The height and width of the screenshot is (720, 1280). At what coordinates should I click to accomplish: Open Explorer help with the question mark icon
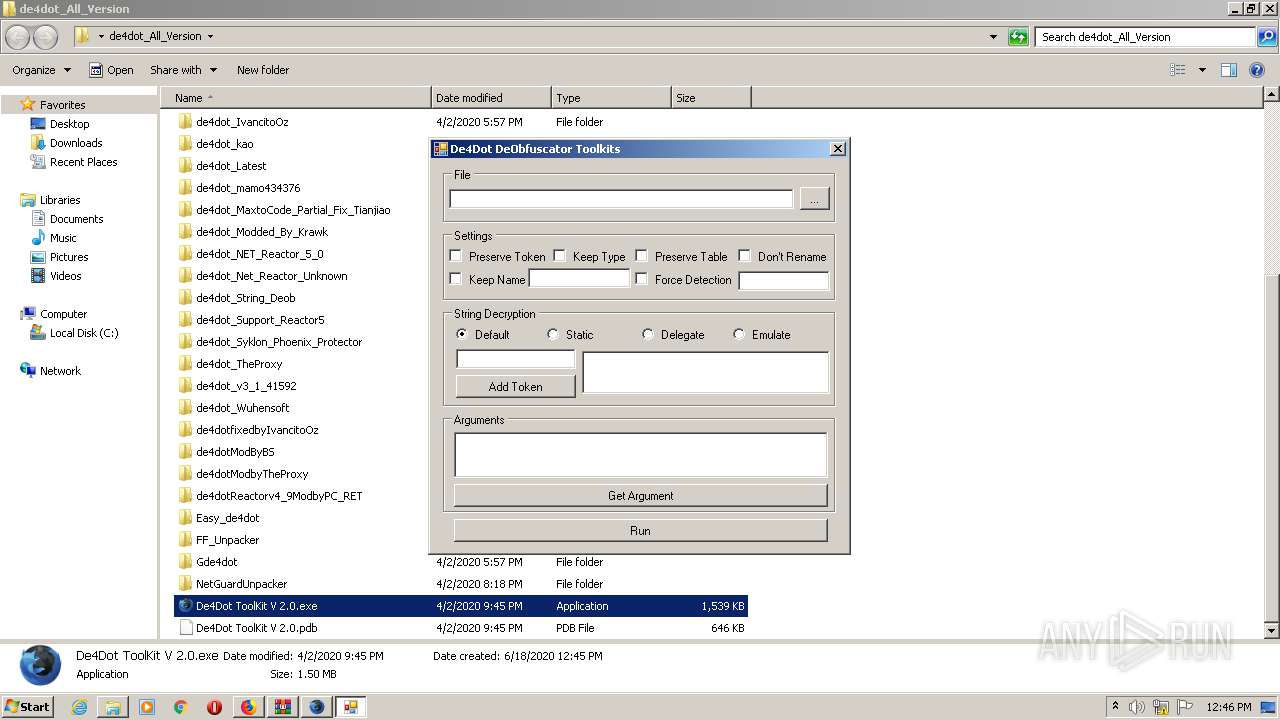click(1257, 70)
